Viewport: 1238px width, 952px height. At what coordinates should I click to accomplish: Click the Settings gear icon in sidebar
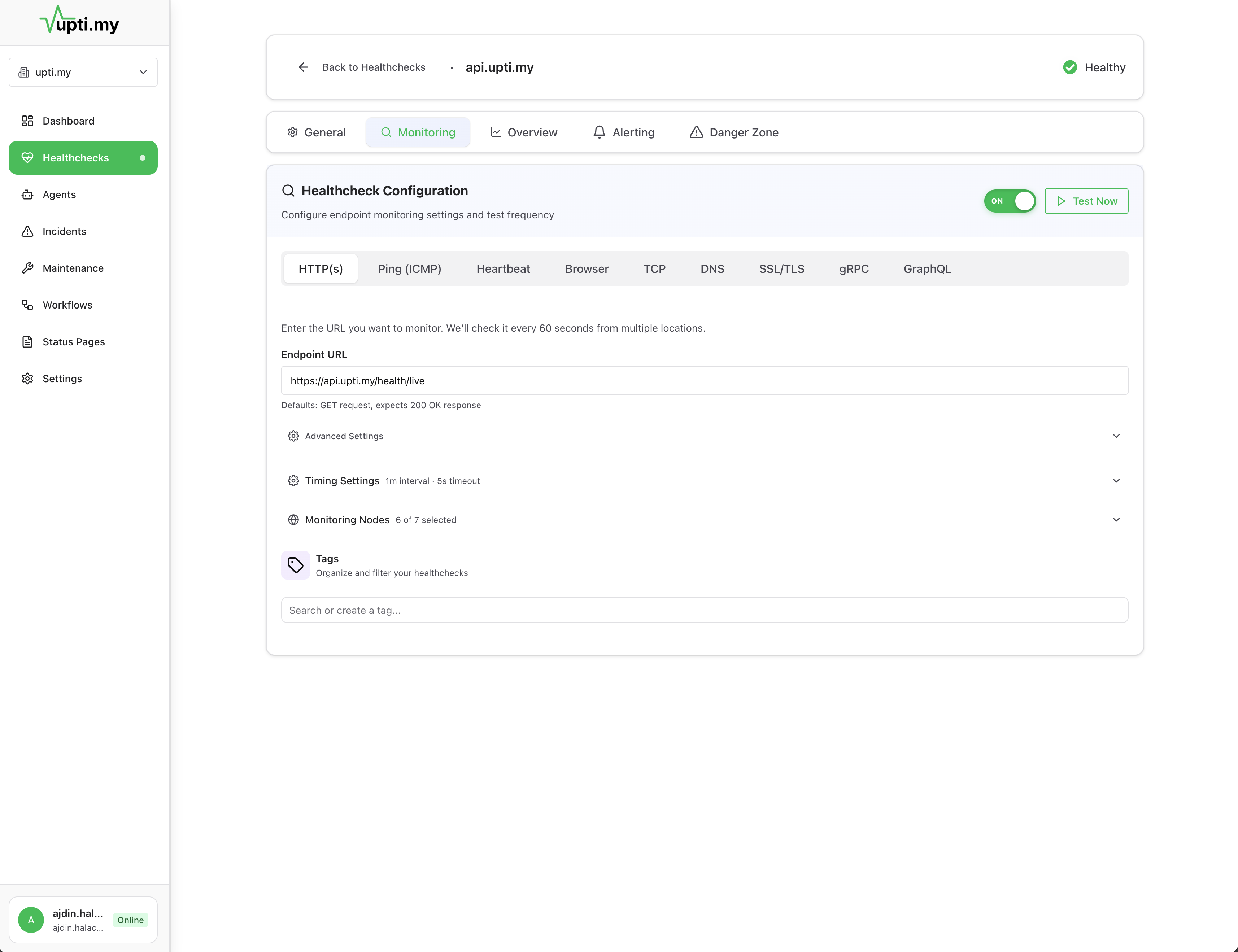coord(27,379)
